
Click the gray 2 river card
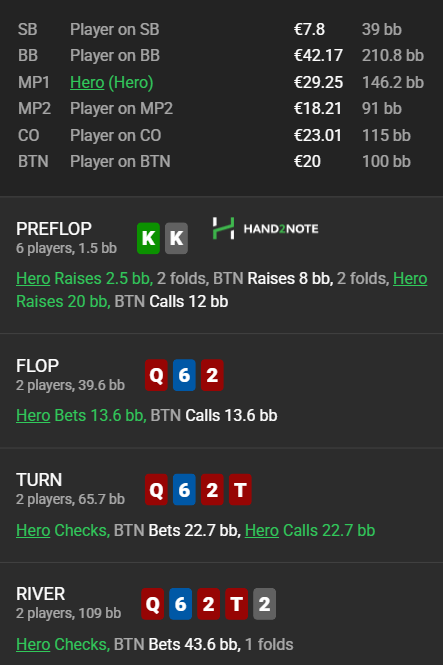[x=265, y=604]
